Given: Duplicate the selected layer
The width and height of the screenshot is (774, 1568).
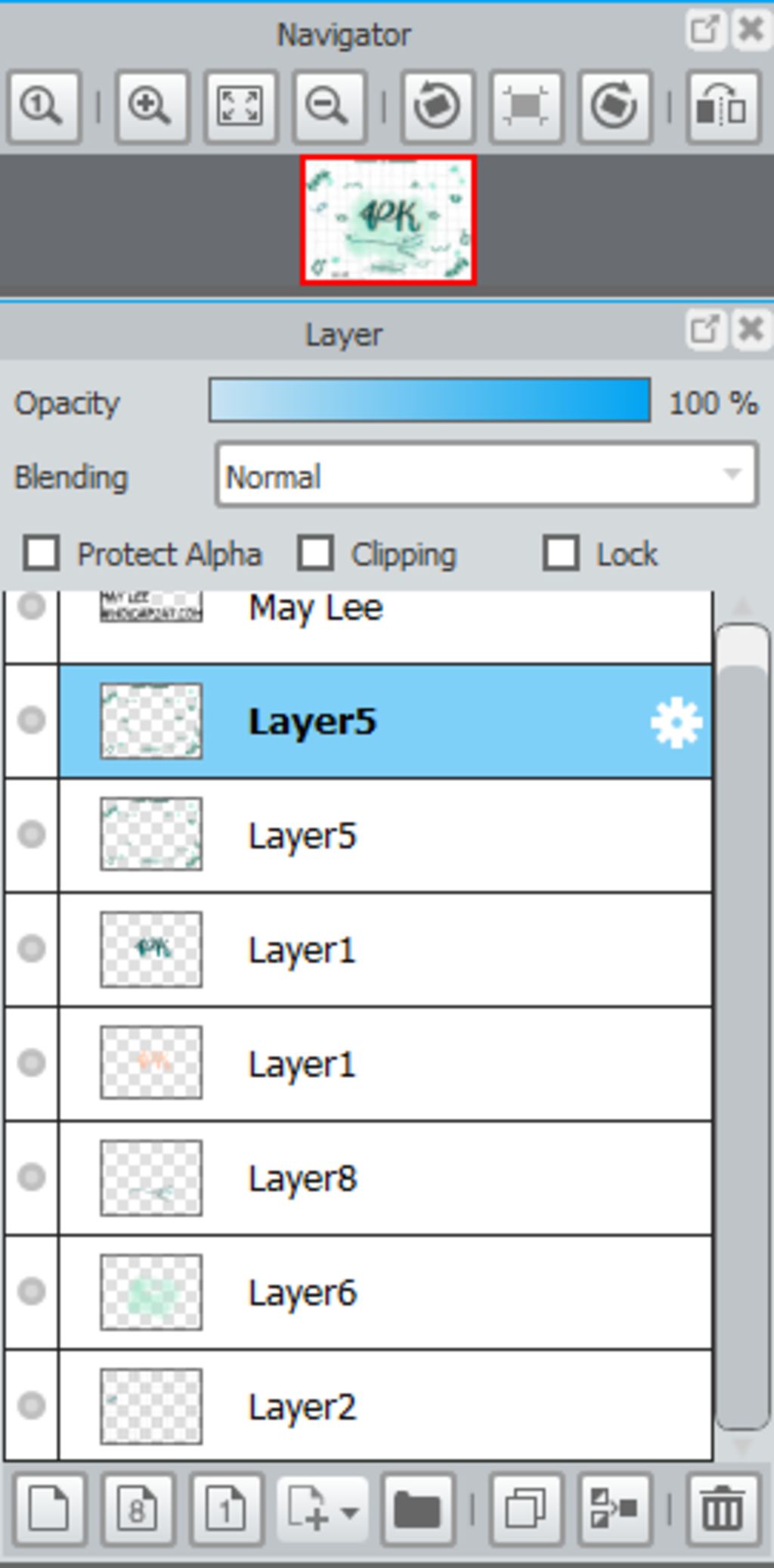Looking at the screenshot, I should 526,1509.
